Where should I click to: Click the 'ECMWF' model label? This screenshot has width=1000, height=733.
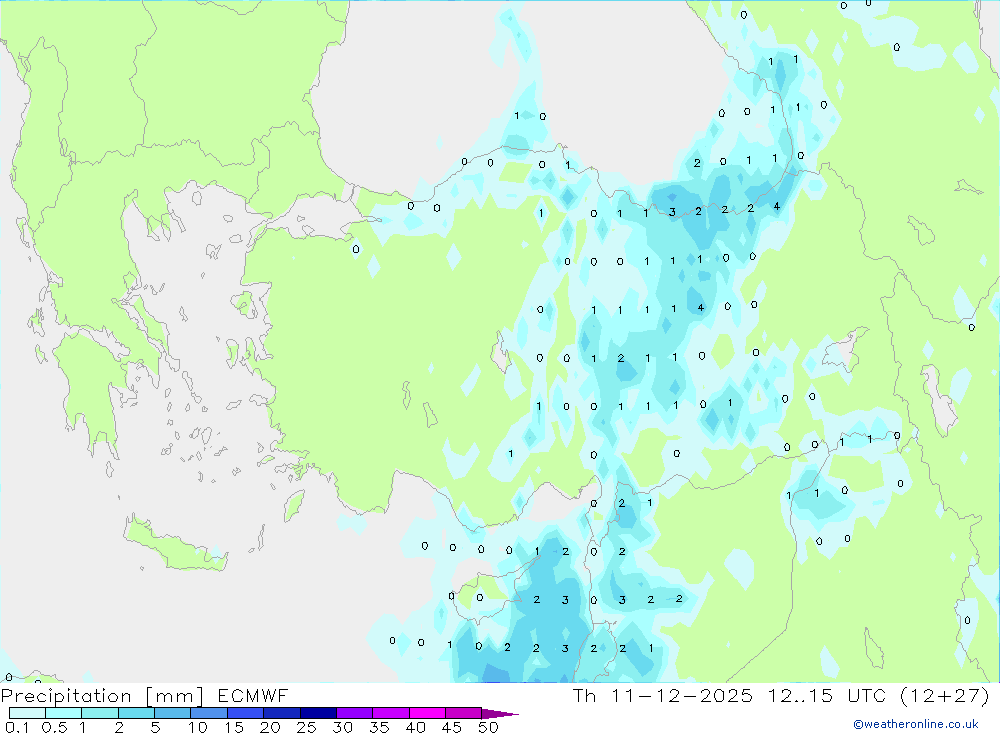point(253,695)
